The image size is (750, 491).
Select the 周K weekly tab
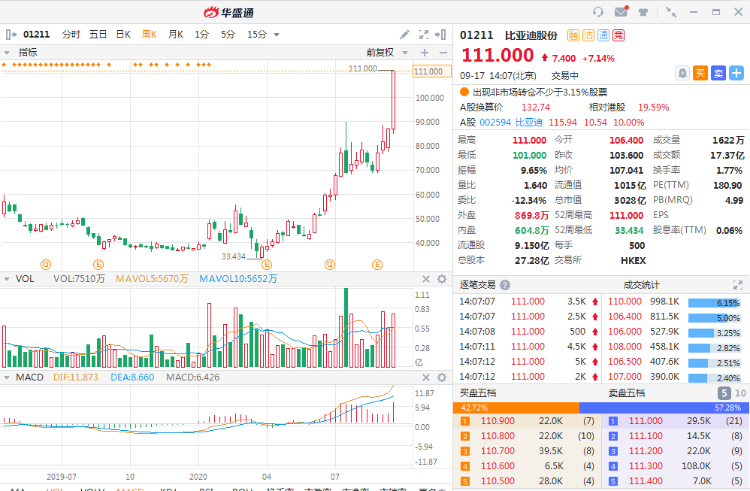pos(149,34)
